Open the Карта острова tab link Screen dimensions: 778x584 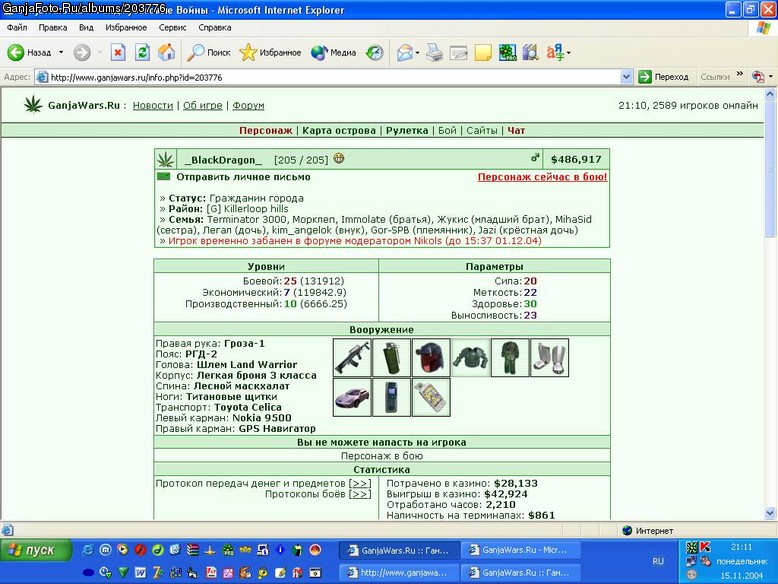tap(339, 130)
